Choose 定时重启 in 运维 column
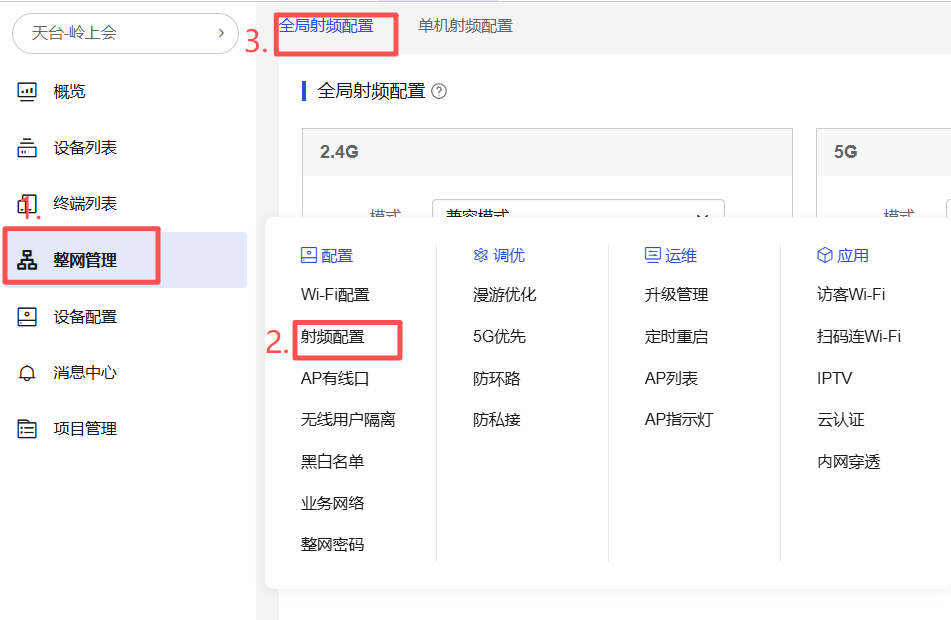Image resolution: width=951 pixels, height=620 pixels. tap(676, 337)
